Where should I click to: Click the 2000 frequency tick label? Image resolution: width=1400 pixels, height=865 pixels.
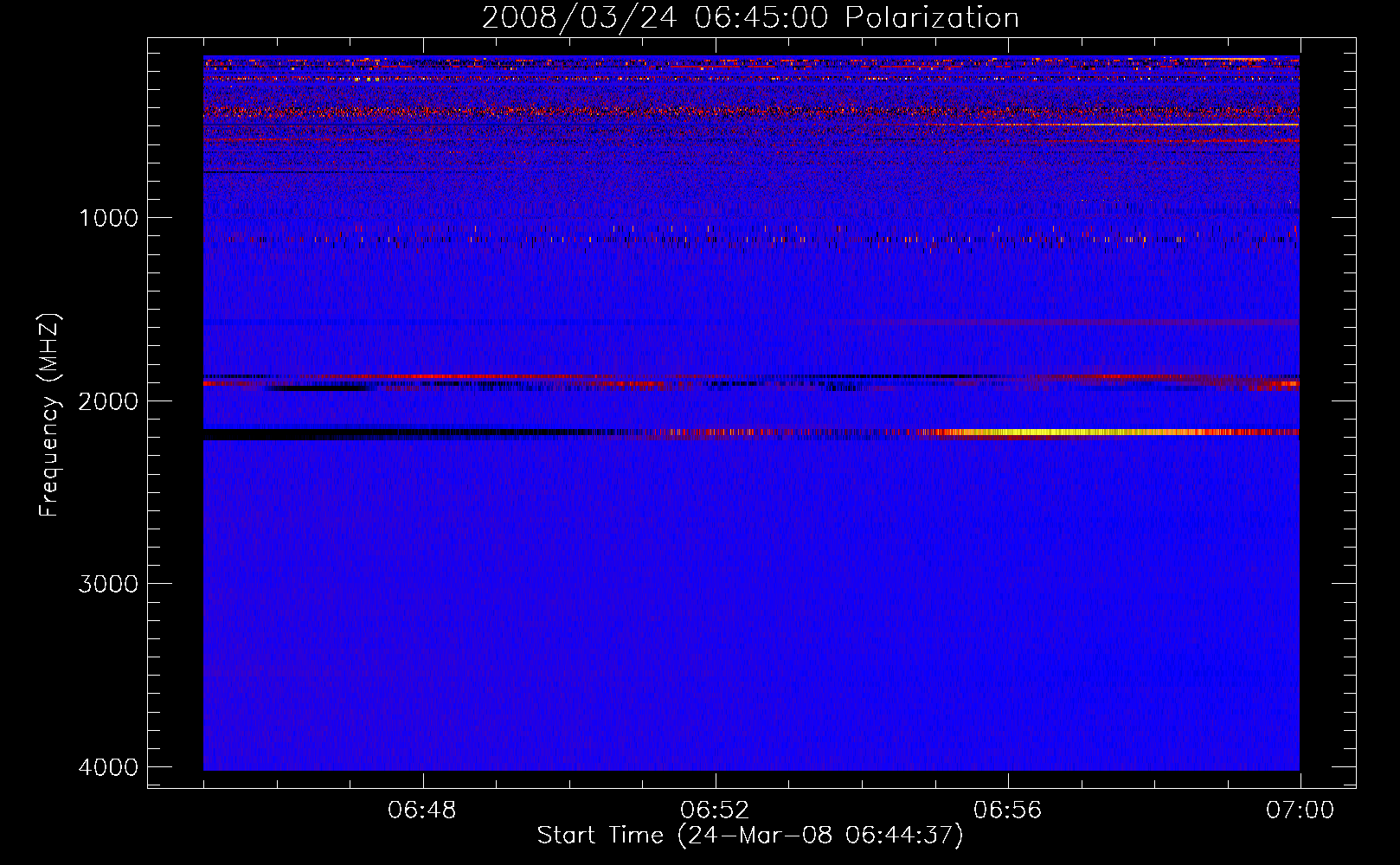click(108, 401)
